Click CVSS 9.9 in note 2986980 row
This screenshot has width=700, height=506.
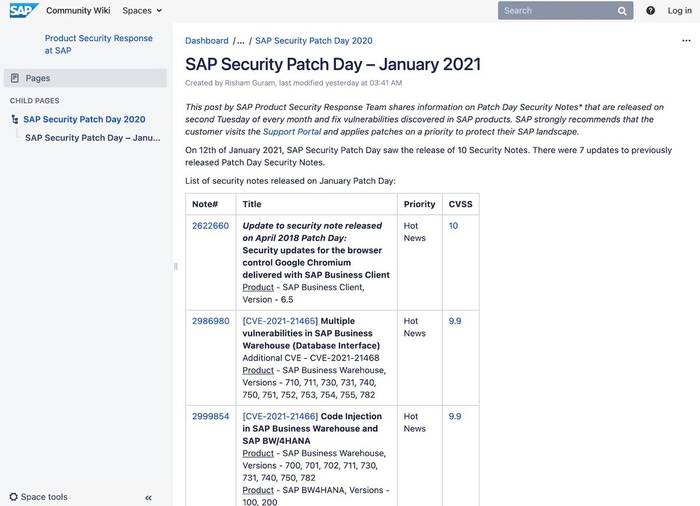[455, 321]
